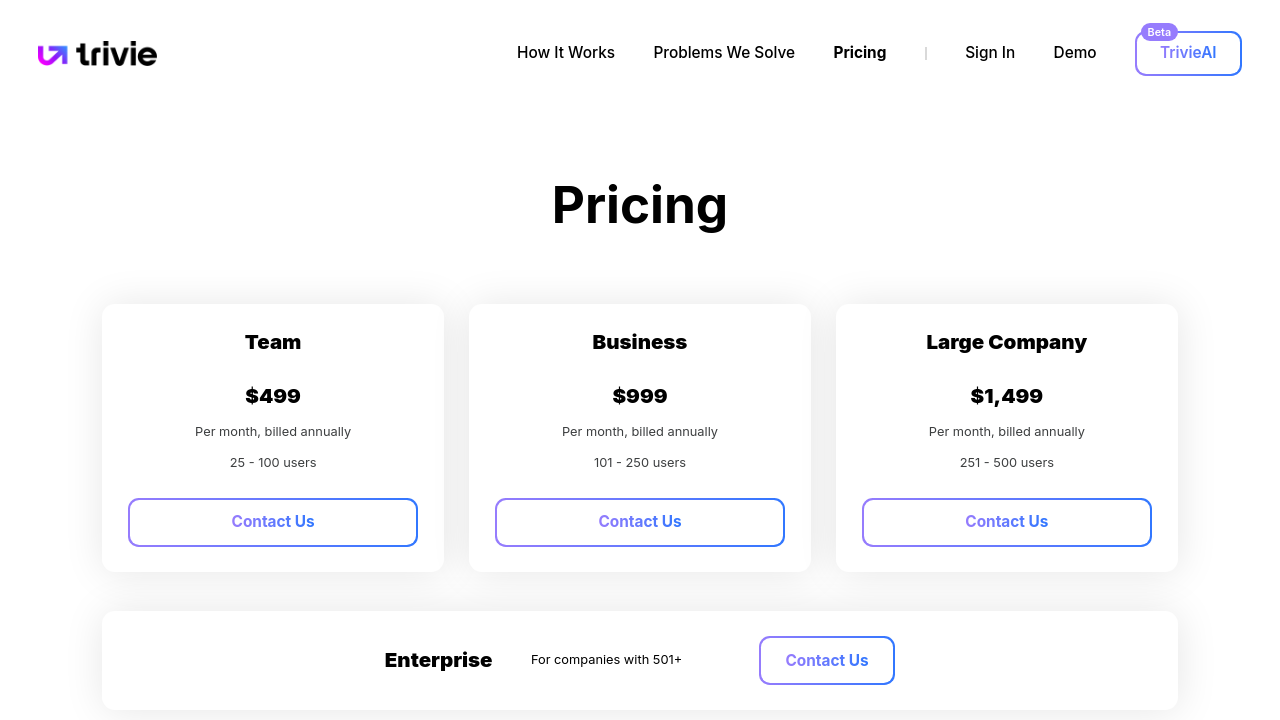Viewport: 1280px width, 720px height.
Task: Click the trivie wordmark in the header
Action: (x=117, y=54)
